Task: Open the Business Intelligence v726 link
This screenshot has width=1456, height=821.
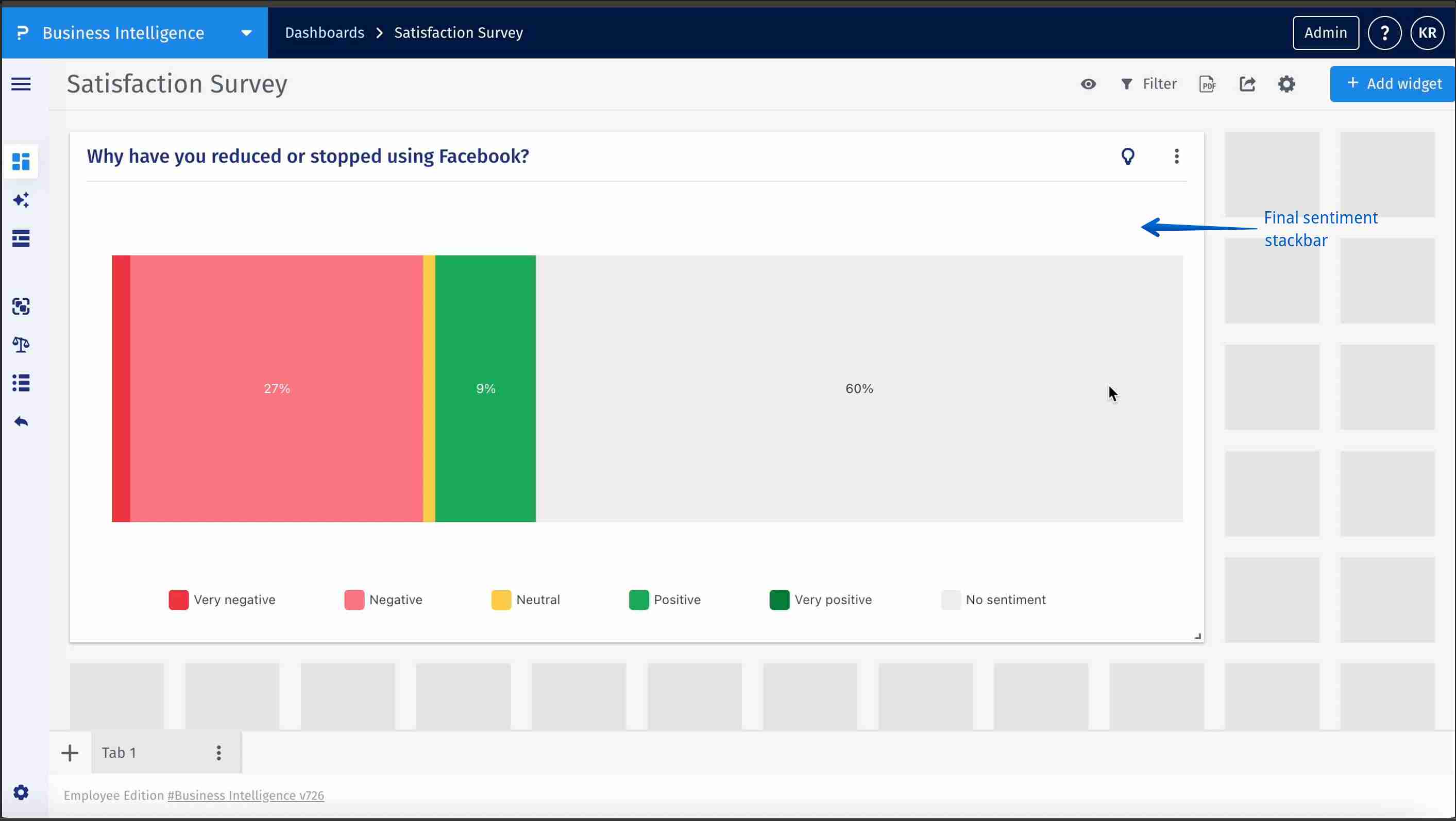Action: [245, 795]
